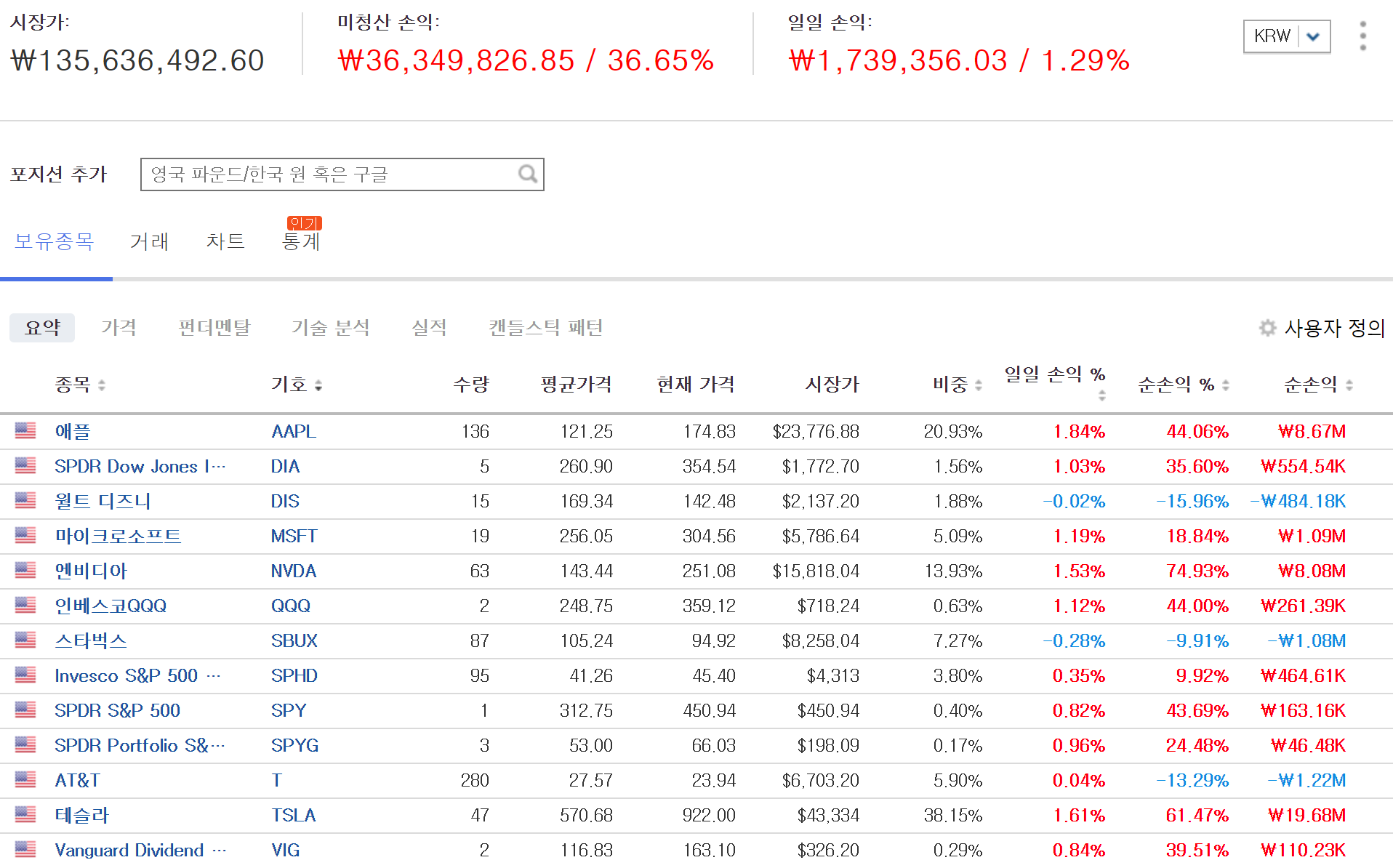Open the 애플 stock link

[73, 431]
